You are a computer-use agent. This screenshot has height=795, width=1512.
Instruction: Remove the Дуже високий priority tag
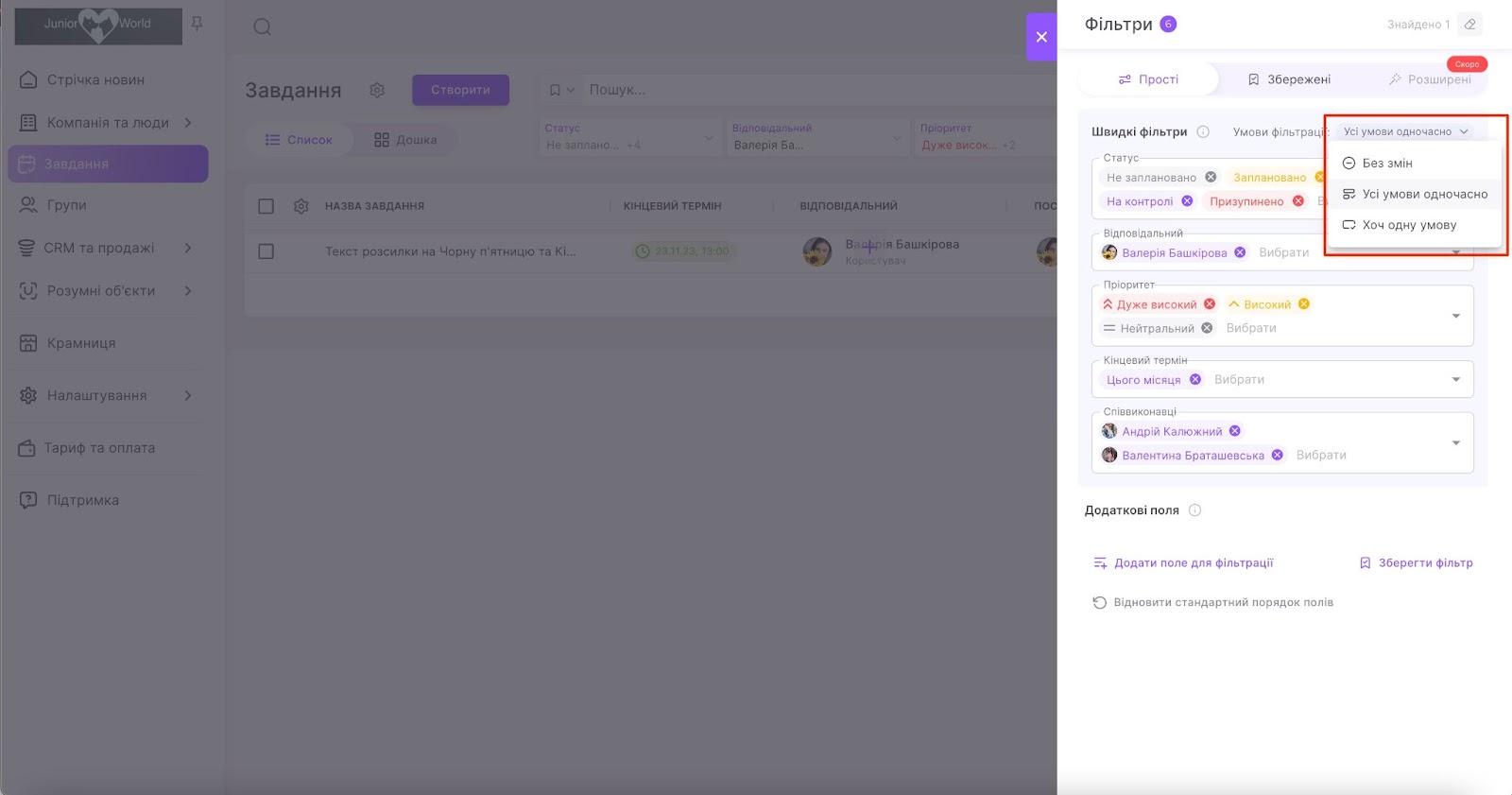click(1210, 304)
